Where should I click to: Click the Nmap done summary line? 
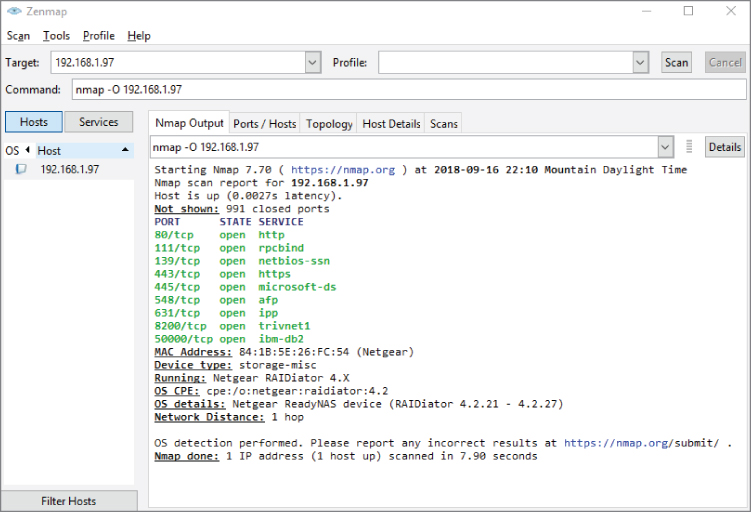346,456
